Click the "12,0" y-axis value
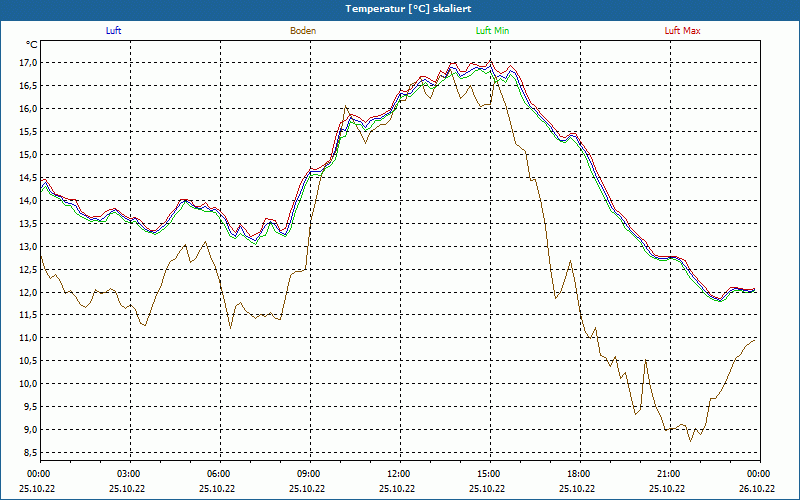This screenshot has width=800, height=500. [28, 292]
